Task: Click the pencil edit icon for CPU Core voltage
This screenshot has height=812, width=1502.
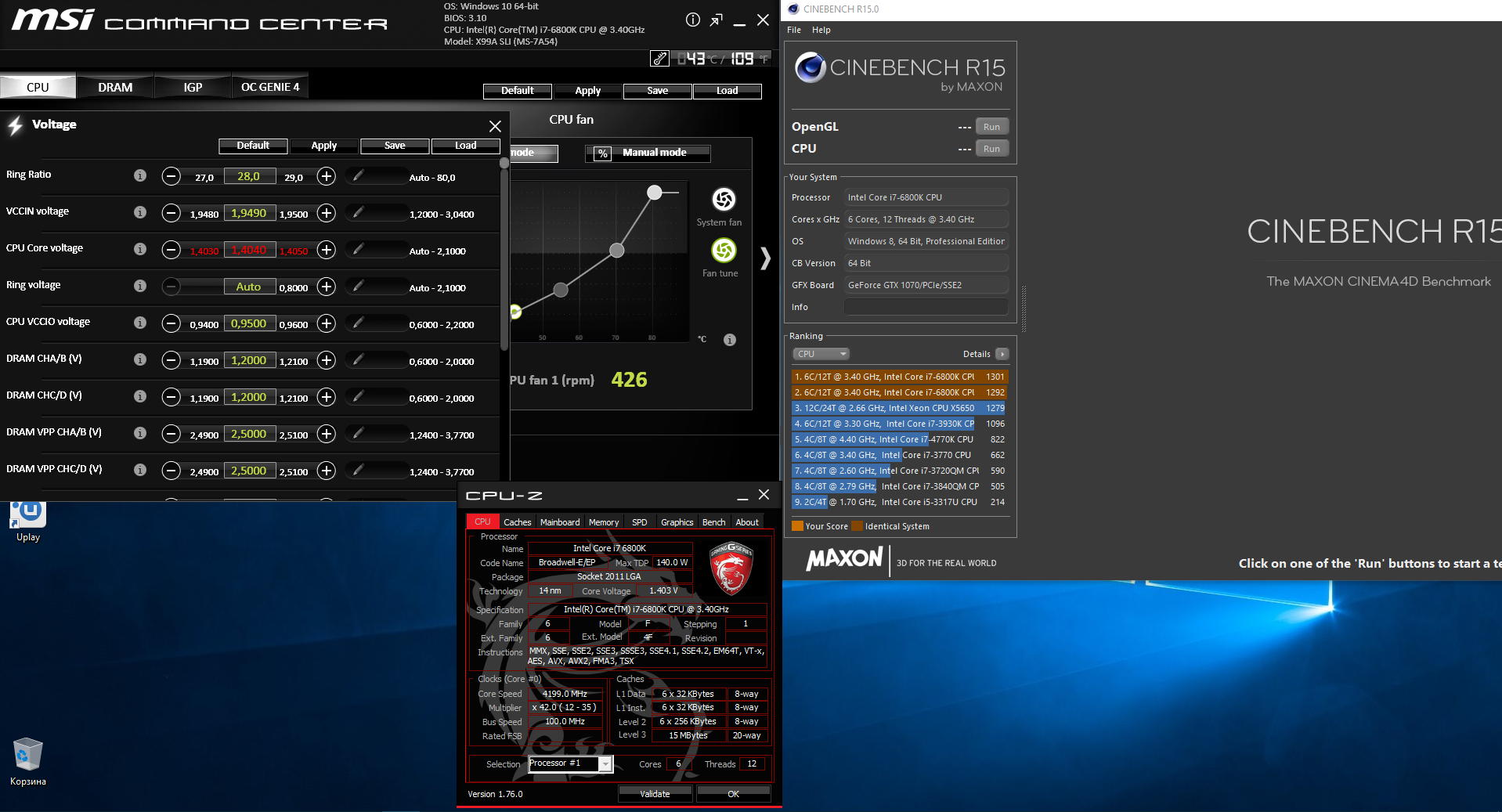Action: tap(358, 250)
